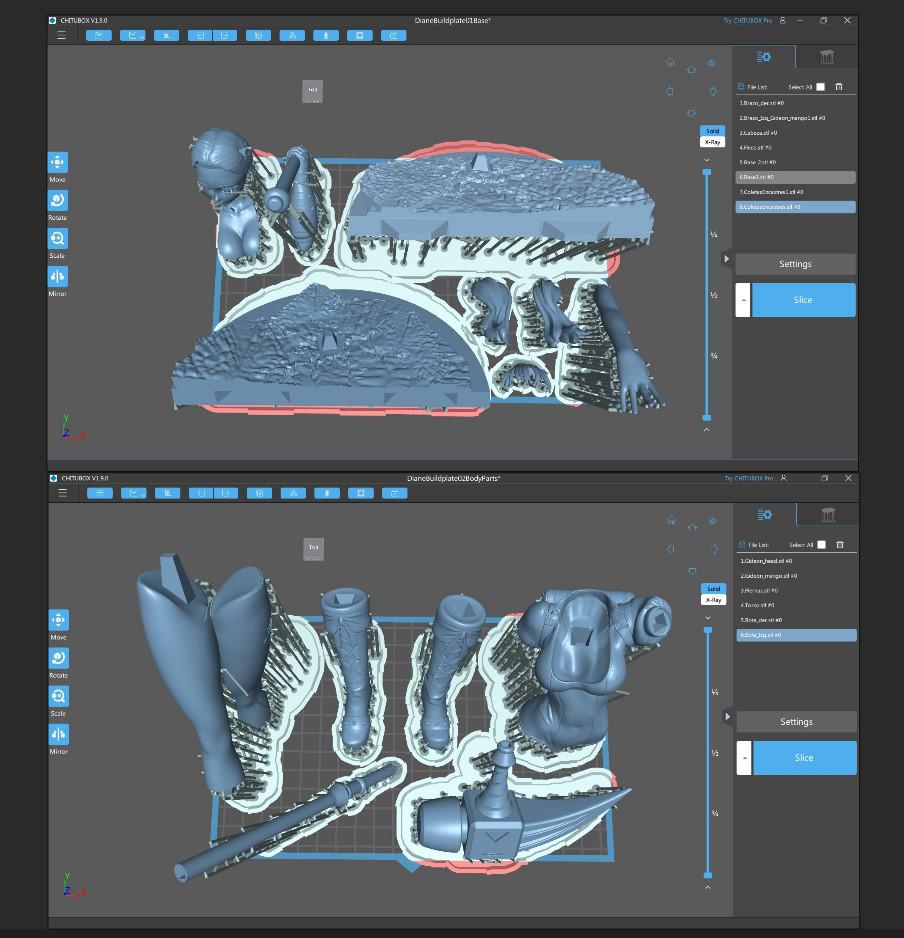
Task: Open slice settings tab in bottom window
Action: (x=765, y=514)
